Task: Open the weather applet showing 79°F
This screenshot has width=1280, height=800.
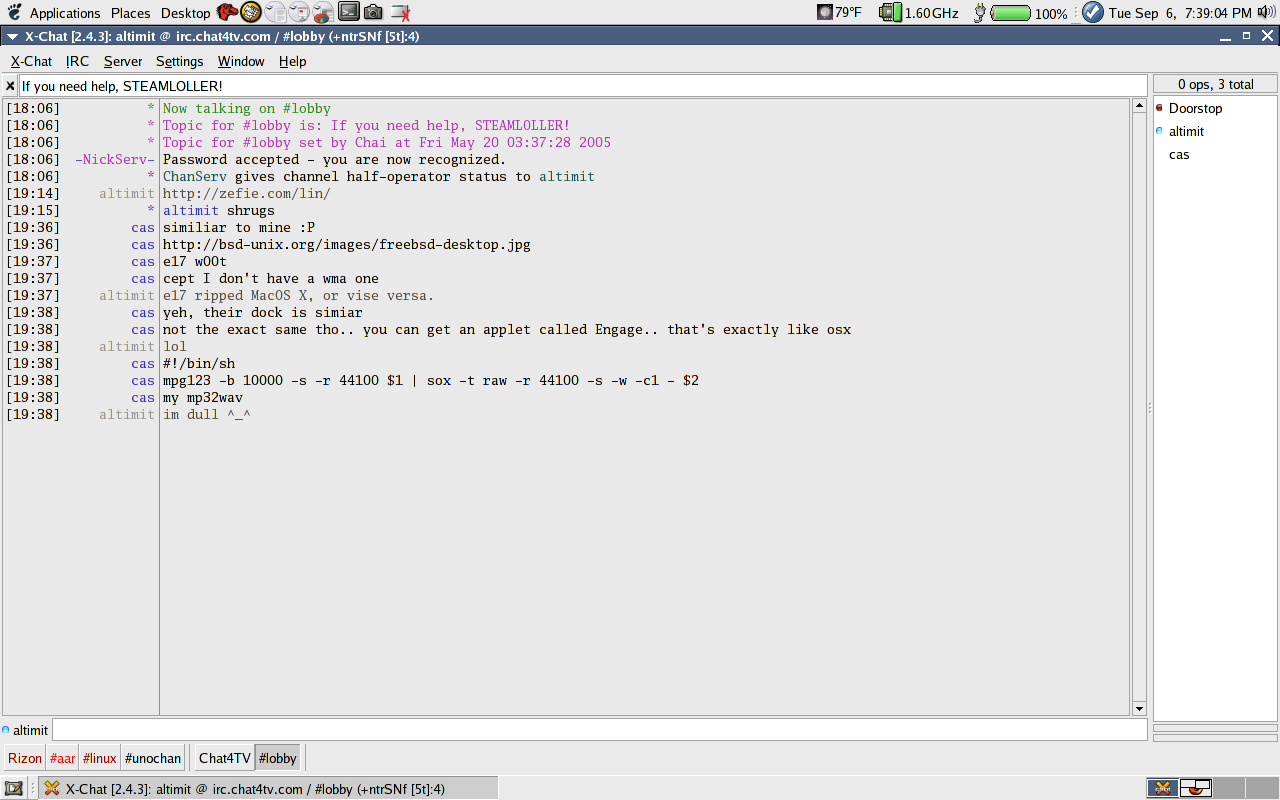Action: pyautogui.click(x=838, y=13)
